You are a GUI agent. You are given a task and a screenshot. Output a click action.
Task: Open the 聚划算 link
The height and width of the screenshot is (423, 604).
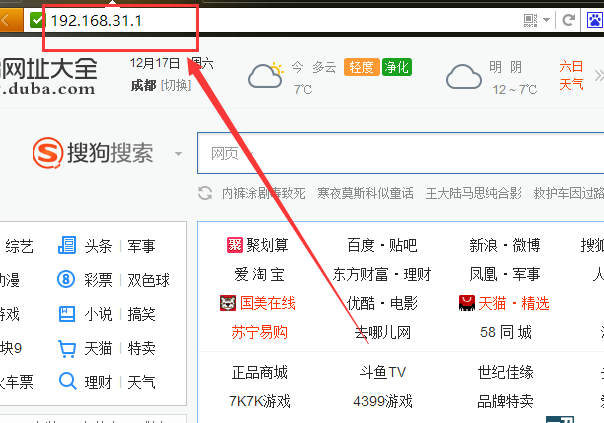coord(267,245)
